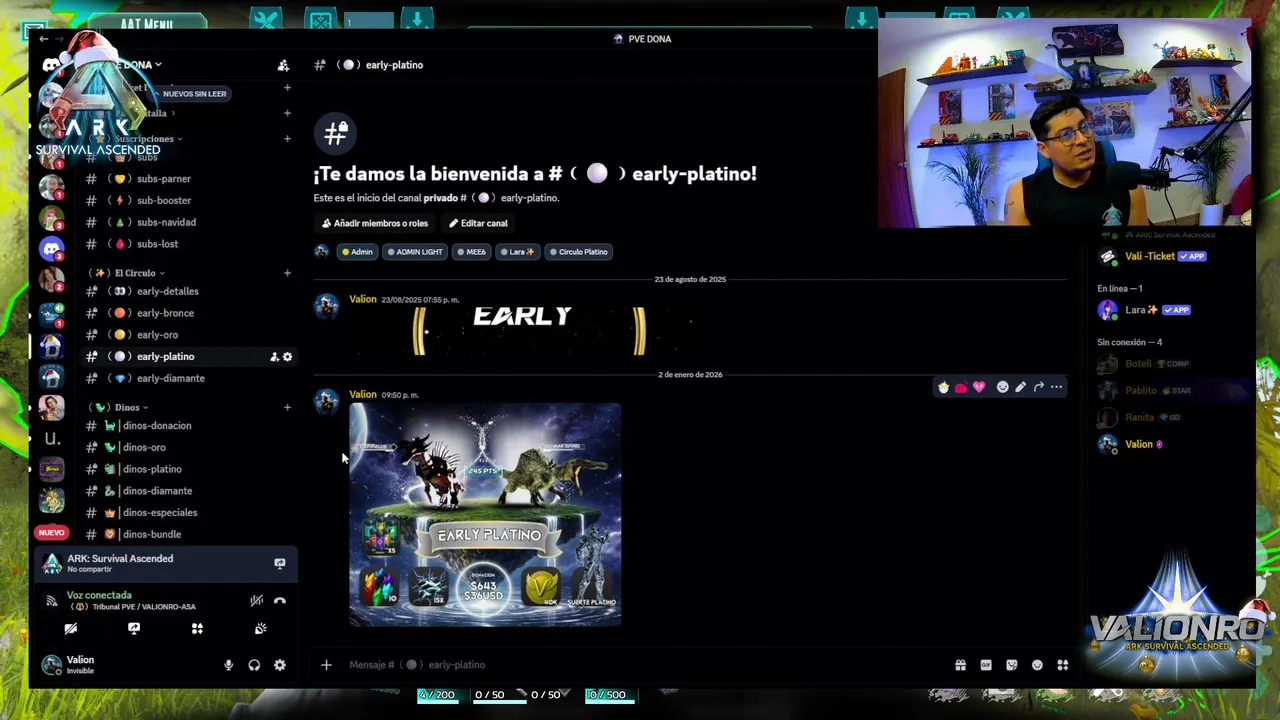The height and width of the screenshot is (720, 1280).
Task: Click Editar canal button
Action: [x=478, y=224]
